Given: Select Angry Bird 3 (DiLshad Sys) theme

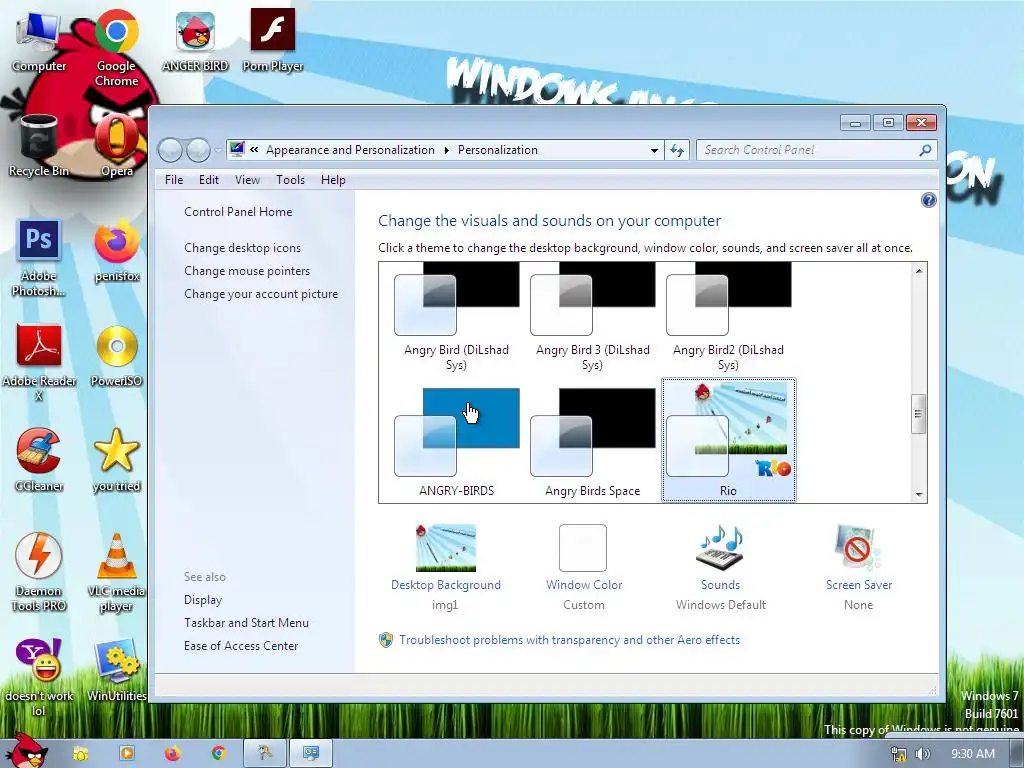Looking at the screenshot, I should tap(592, 317).
